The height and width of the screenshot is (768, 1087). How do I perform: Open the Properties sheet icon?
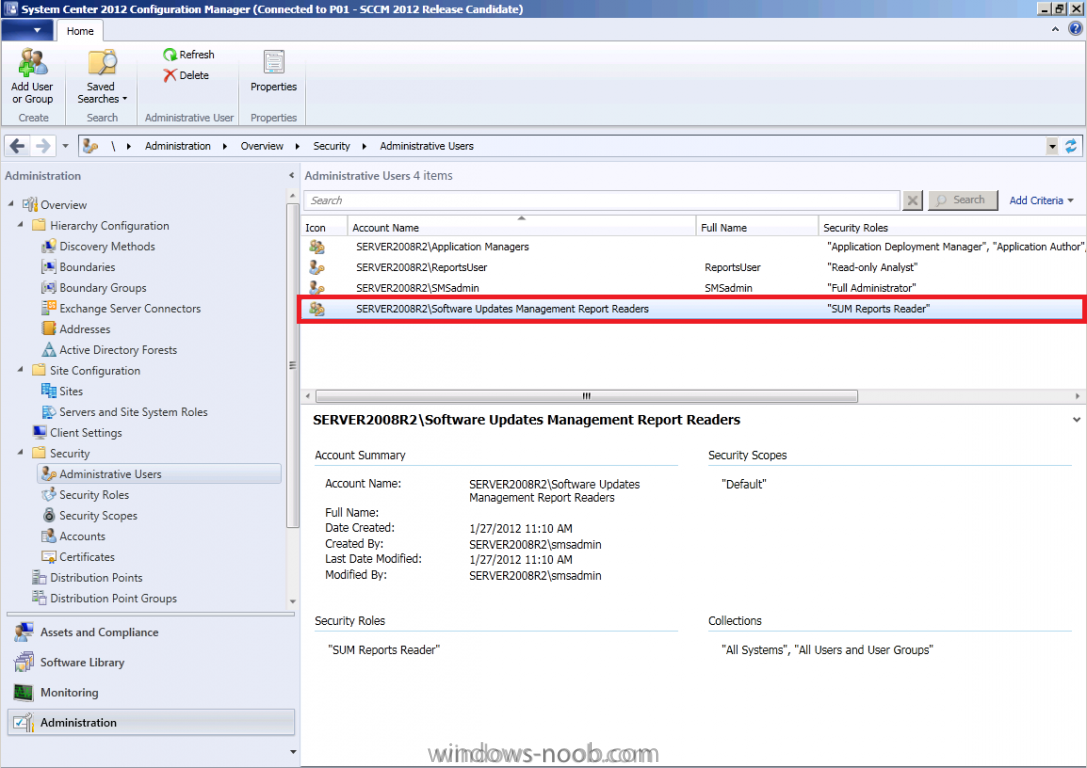coord(274,62)
